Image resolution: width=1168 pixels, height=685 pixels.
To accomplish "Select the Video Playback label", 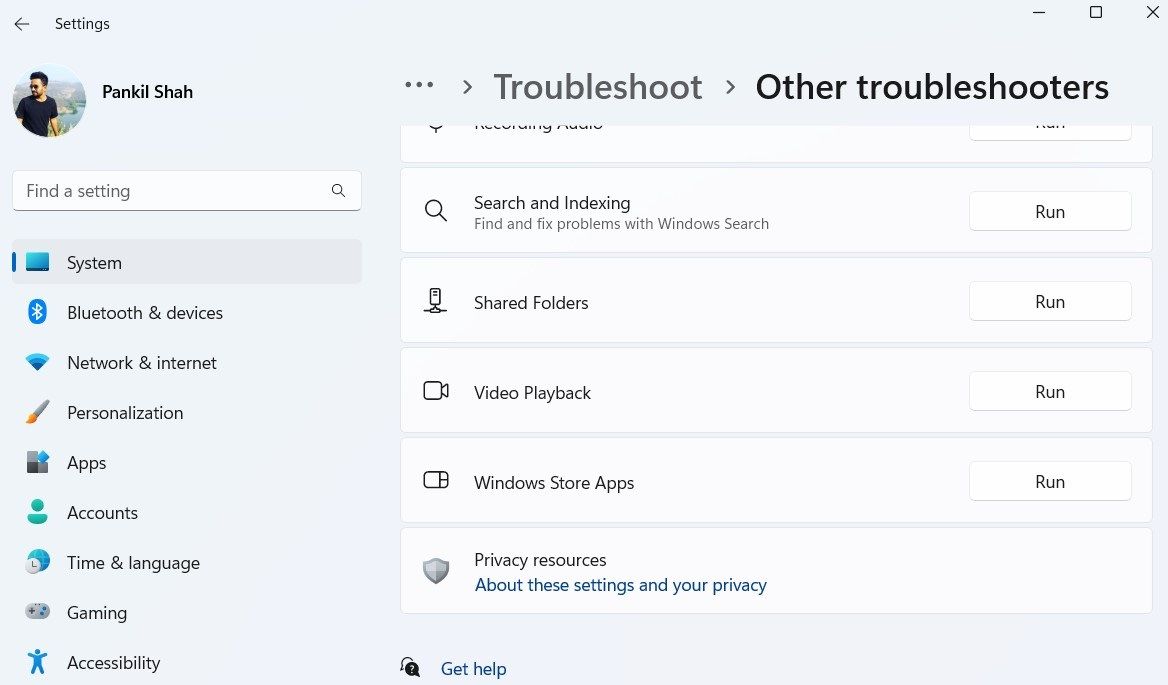I will 532,392.
